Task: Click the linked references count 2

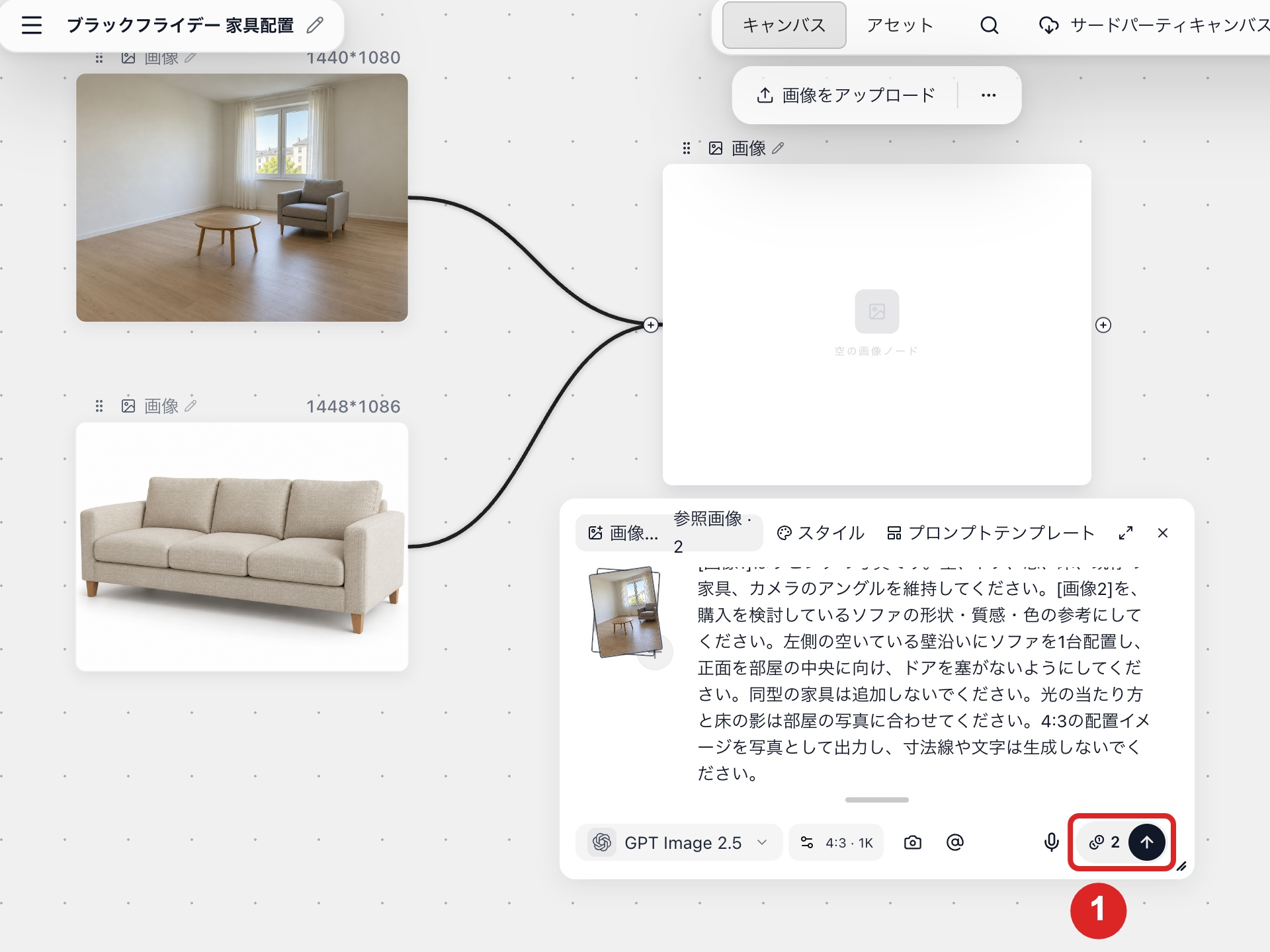Action: pos(1105,842)
